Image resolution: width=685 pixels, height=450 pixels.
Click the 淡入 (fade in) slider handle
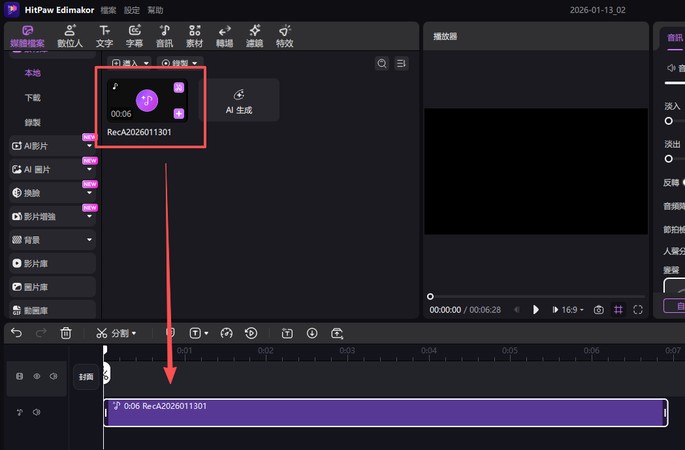click(x=668, y=120)
